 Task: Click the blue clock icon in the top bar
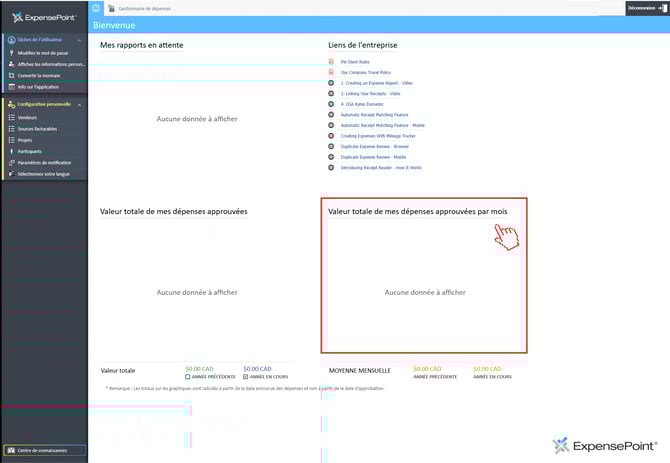point(96,8)
